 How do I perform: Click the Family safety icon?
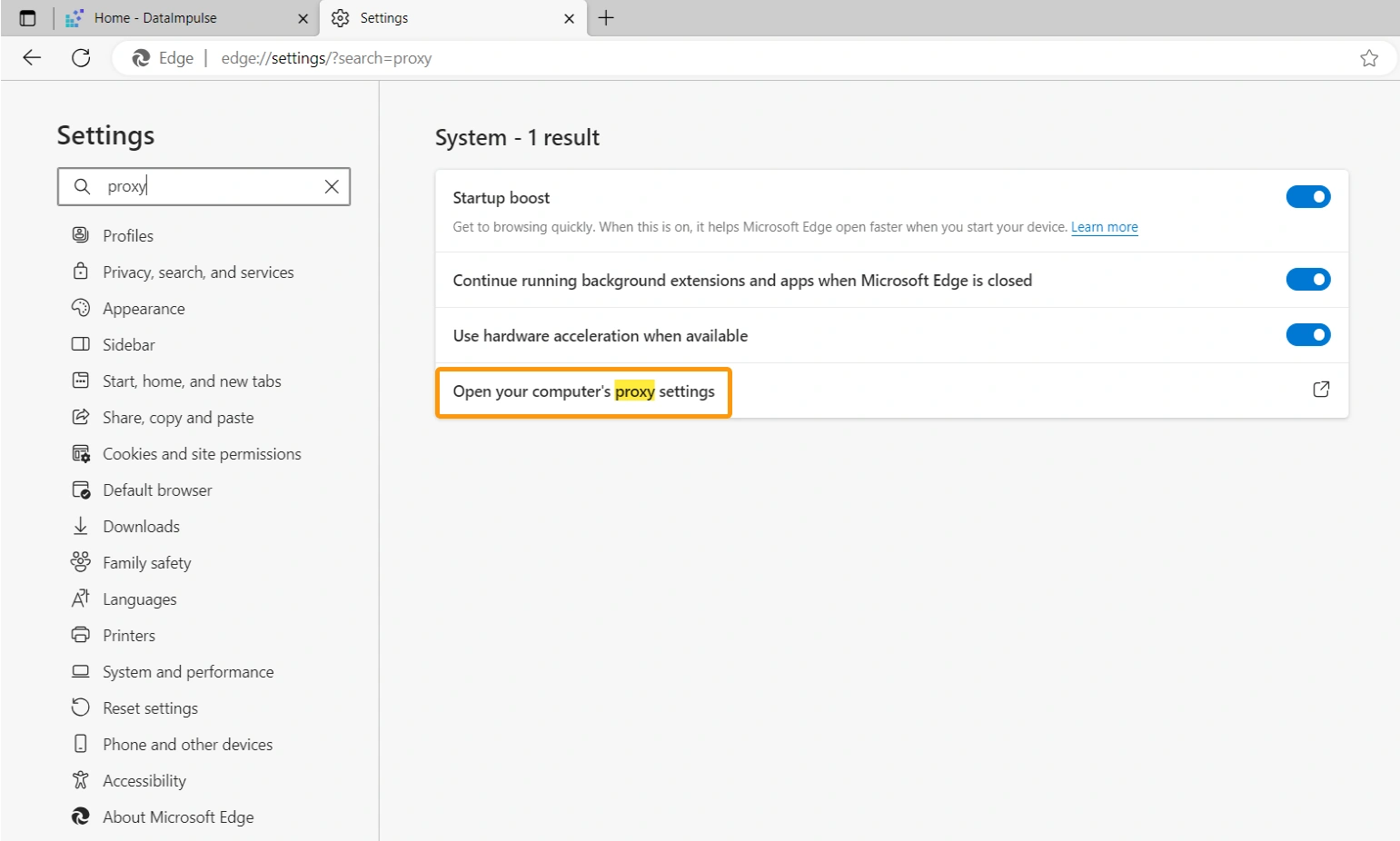coord(81,562)
